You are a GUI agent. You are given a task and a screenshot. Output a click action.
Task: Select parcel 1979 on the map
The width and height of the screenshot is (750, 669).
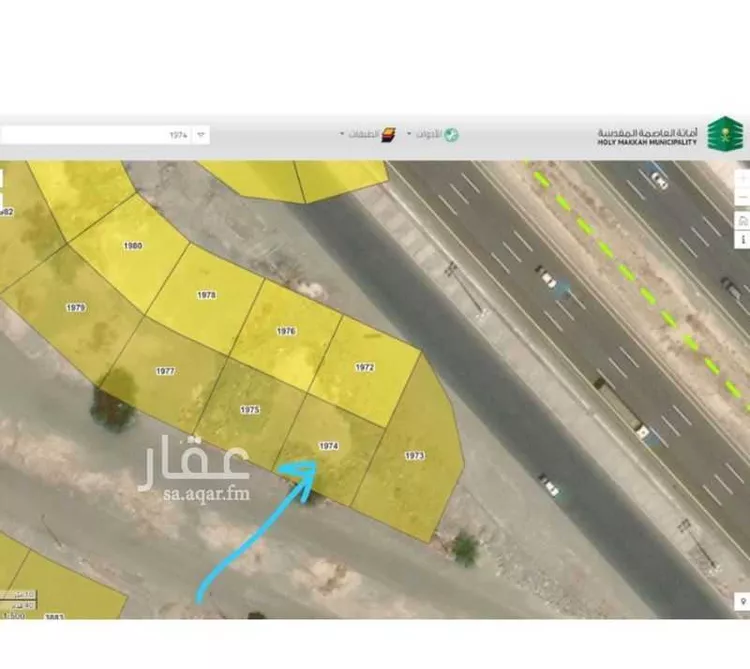tap(75, 308)
